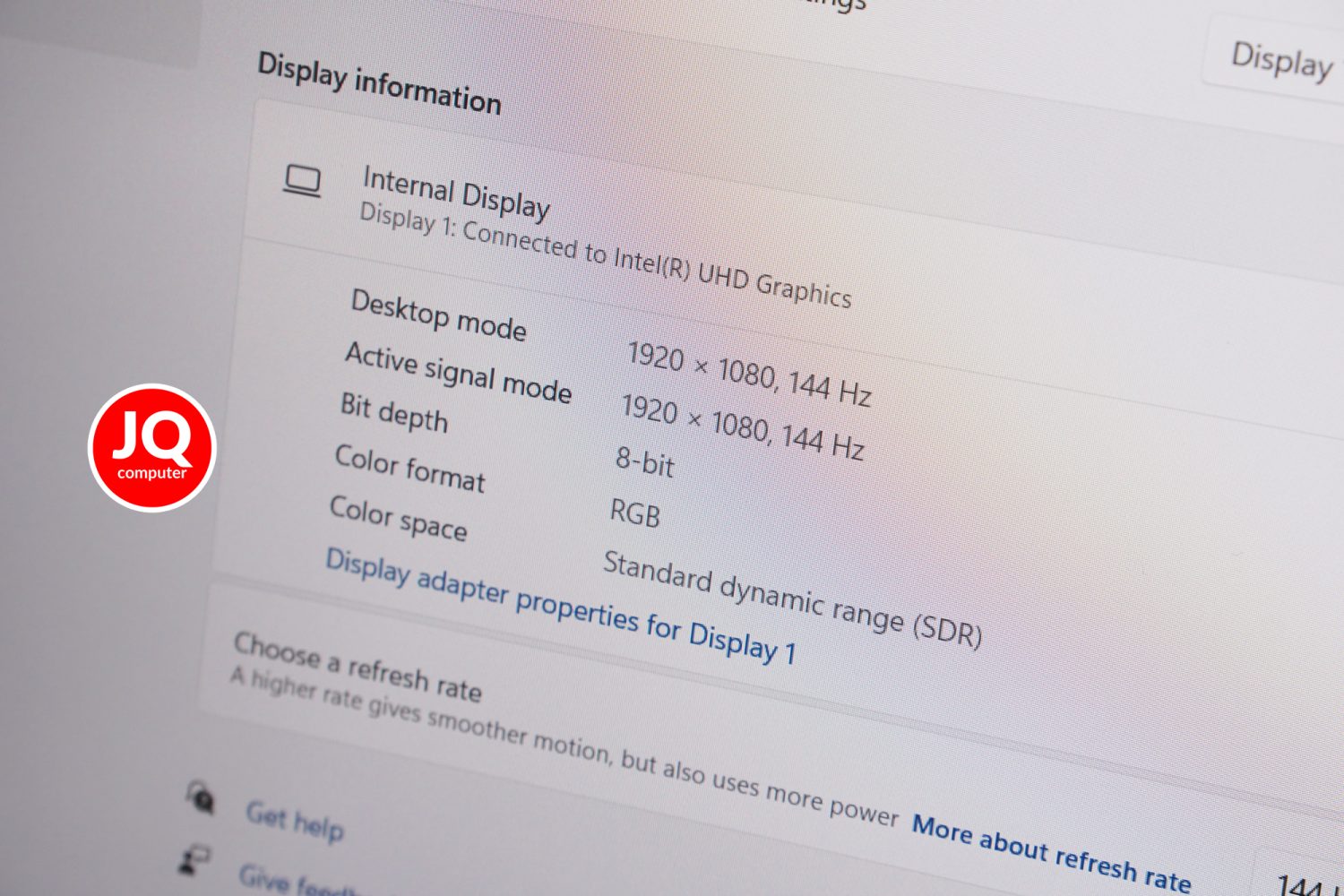Screen dimensions: 1344x896
Task: Click the laptop icon beside Internal Display
Action: point(302,181)
